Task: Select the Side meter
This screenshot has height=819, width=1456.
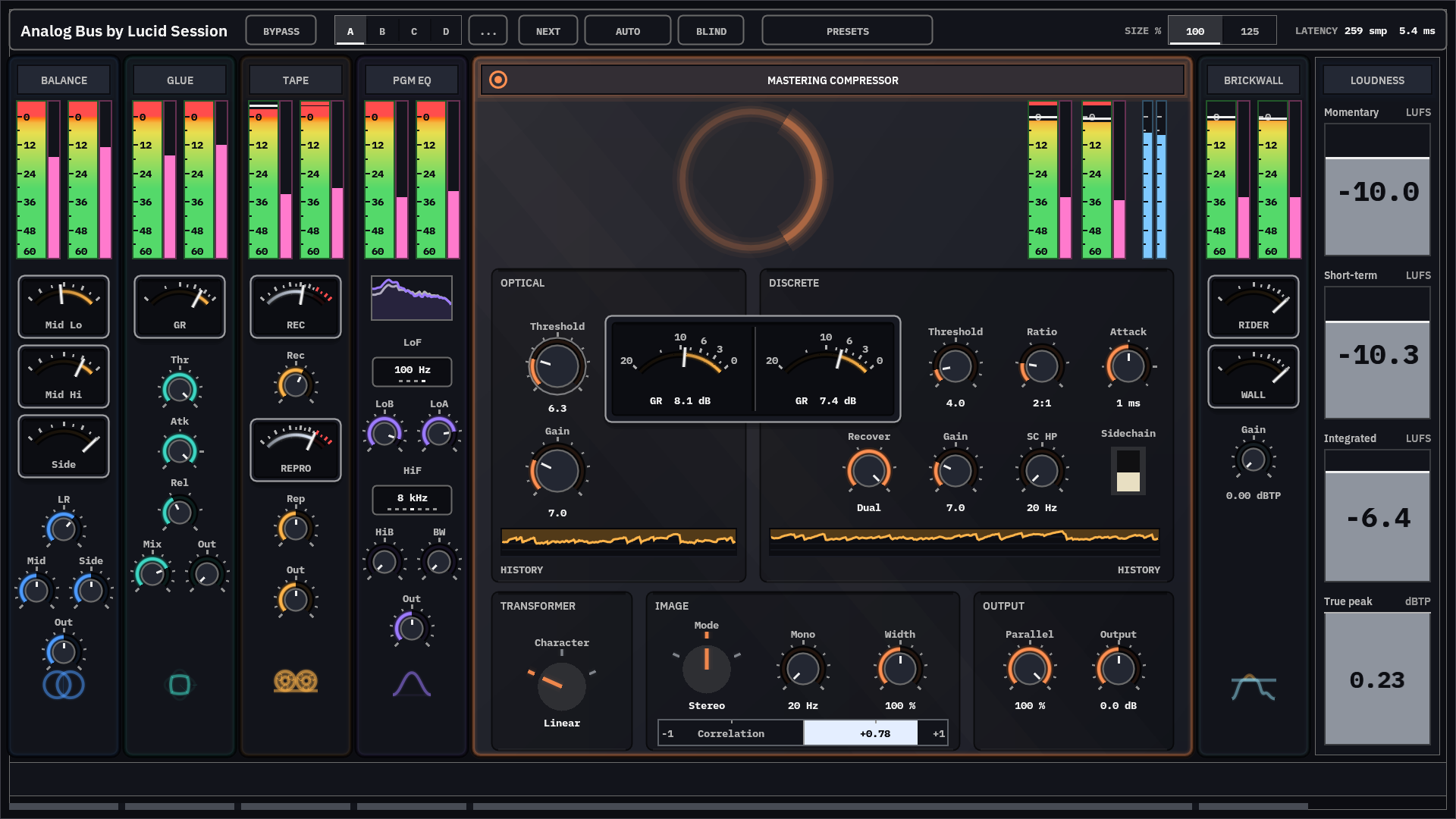Action: click(x=64, y=446)
